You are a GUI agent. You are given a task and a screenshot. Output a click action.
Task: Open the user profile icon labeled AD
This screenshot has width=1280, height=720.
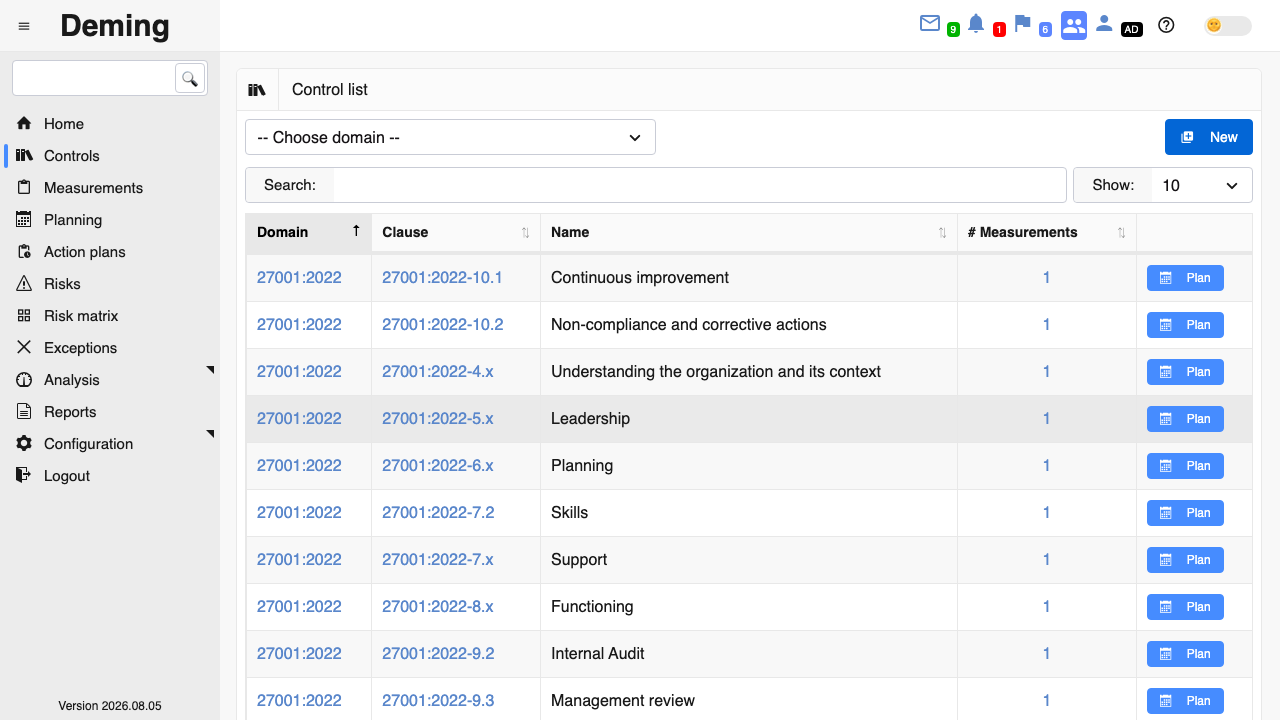click(x=1104, y=23)
